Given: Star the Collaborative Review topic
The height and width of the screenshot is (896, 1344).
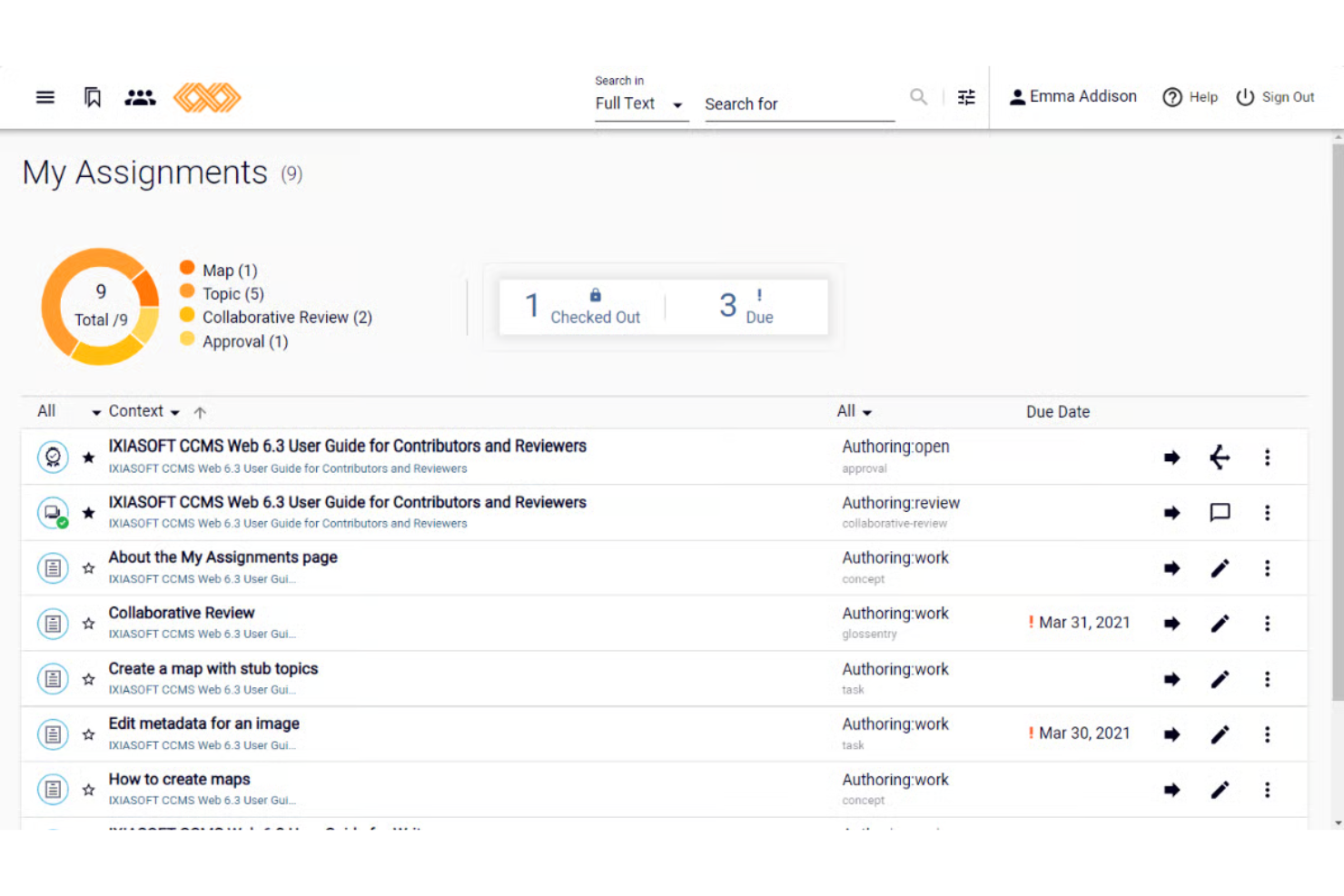Looking at the screenshot, I should [88, 624].
